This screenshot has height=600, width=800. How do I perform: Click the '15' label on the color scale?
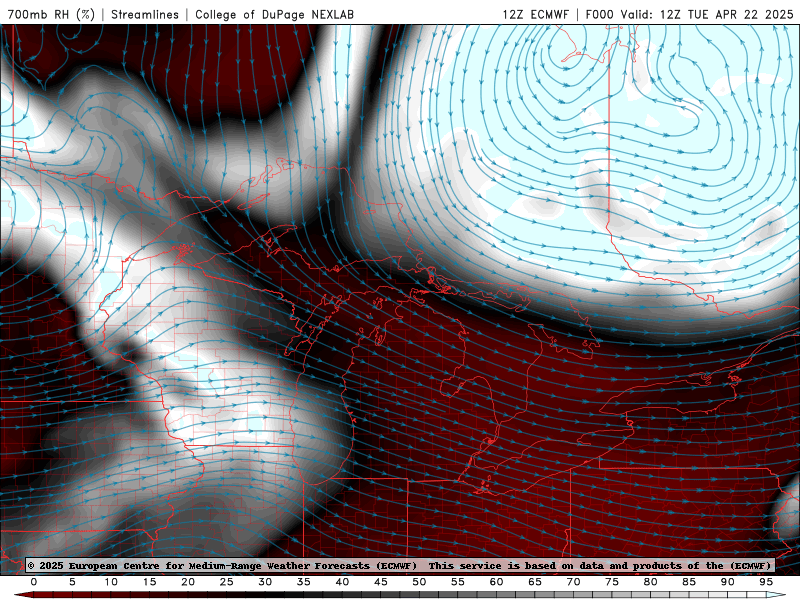pos(149,582)
